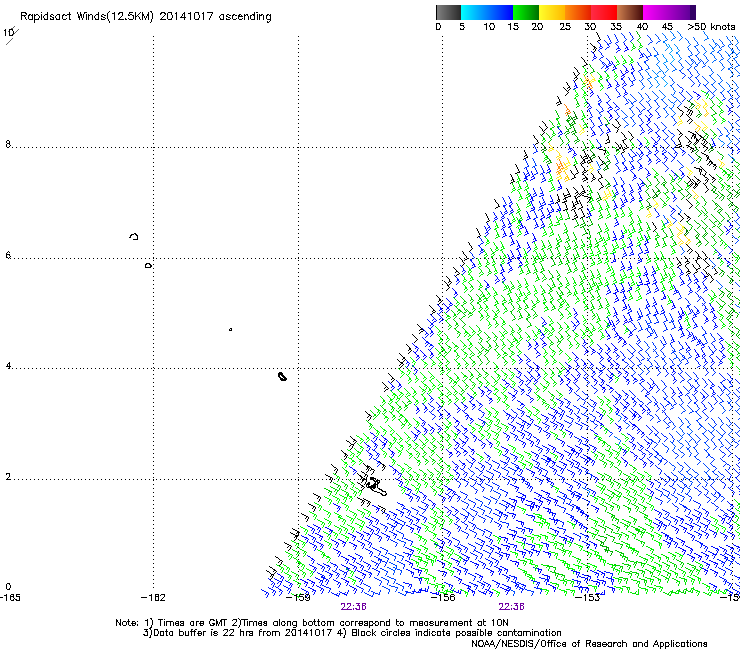Click the 'Rapidscat Winds(12.5KM)' title text
This screenshot has height=650, width=740.
(87, 17)
